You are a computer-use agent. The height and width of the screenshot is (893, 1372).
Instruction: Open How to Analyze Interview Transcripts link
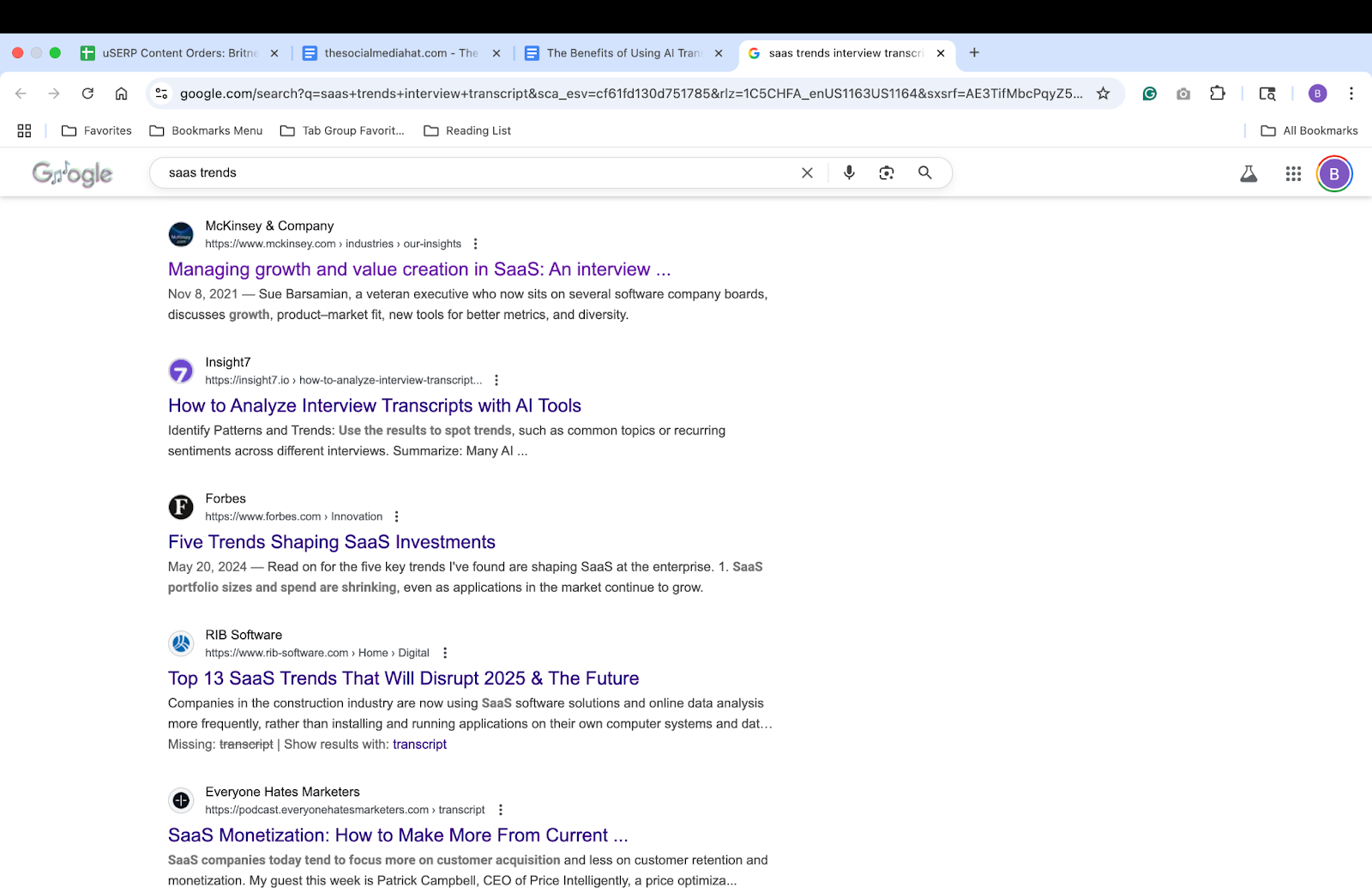(x=375, y=406)
